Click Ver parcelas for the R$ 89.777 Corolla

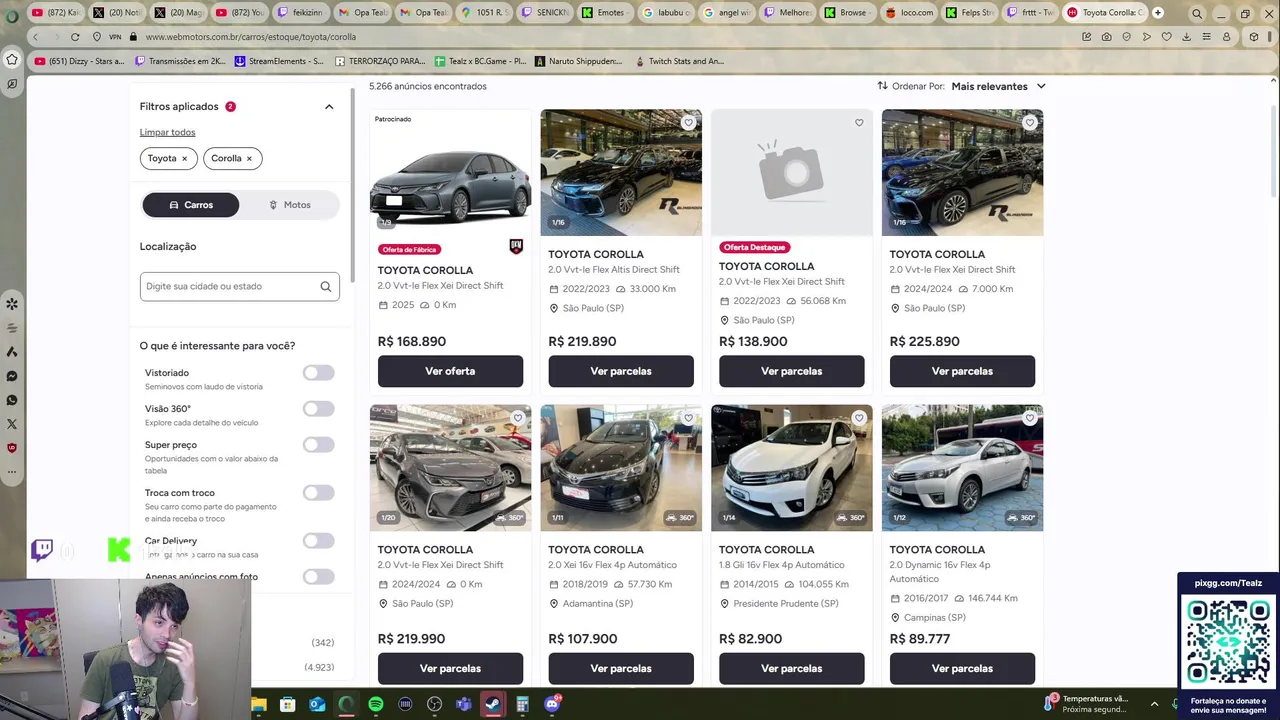pos(962,668)
